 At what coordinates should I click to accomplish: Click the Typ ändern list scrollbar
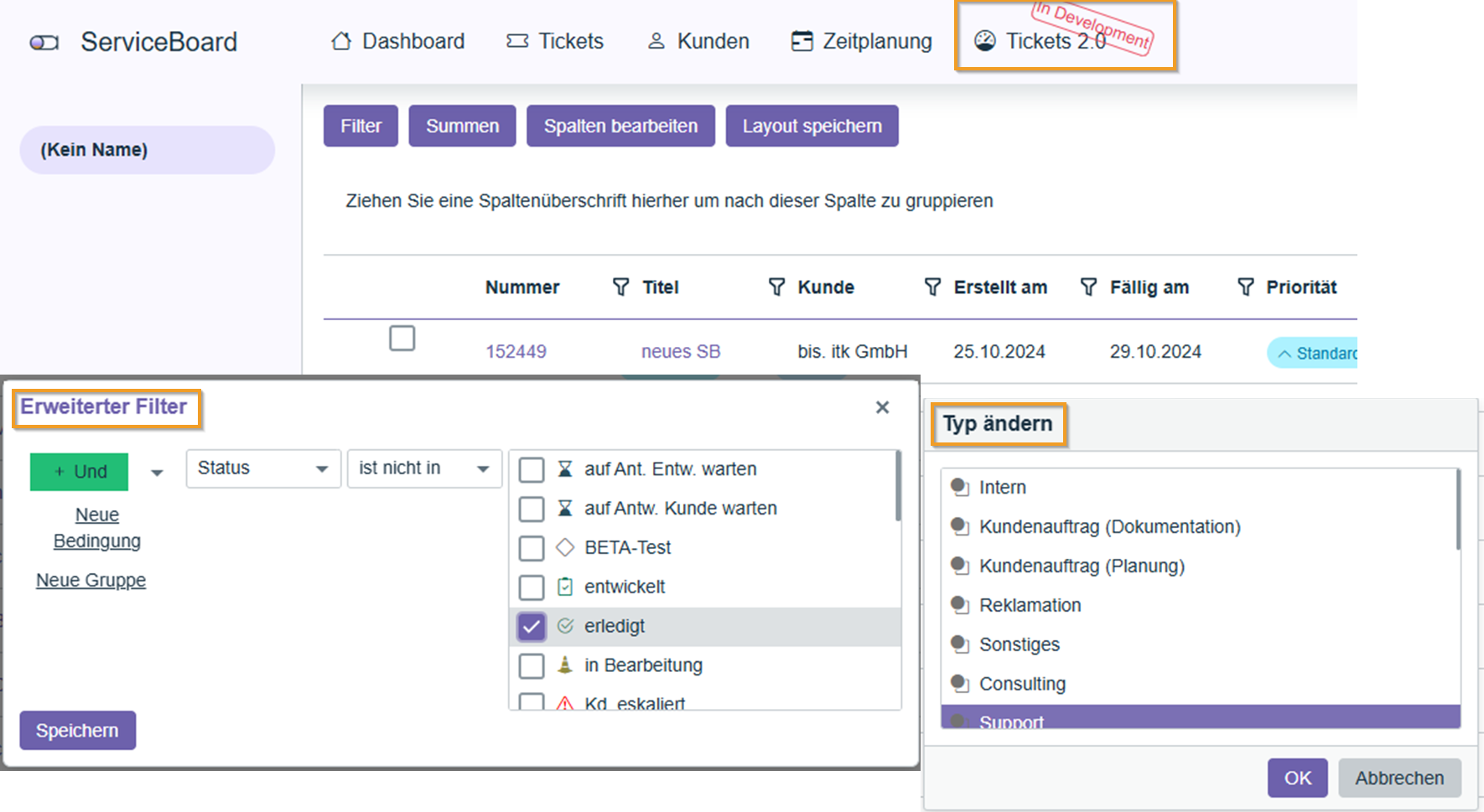tap(1457, 509)
